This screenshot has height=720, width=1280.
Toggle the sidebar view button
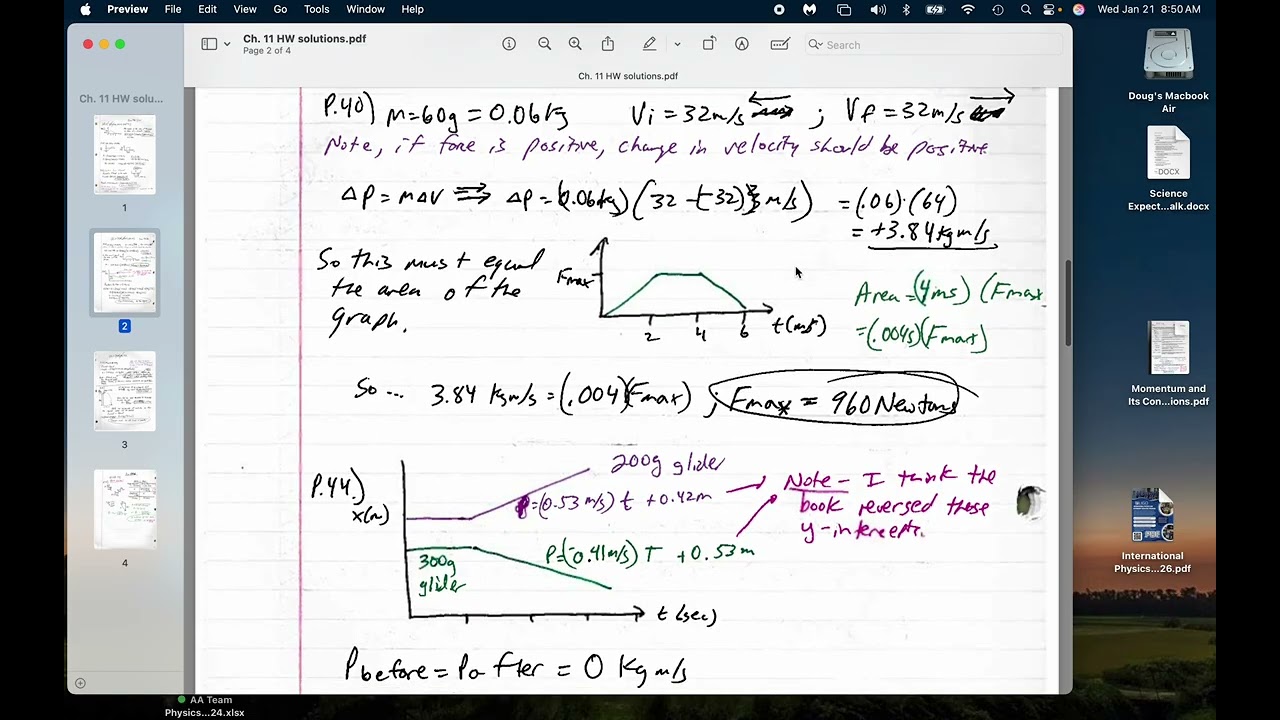209,44
